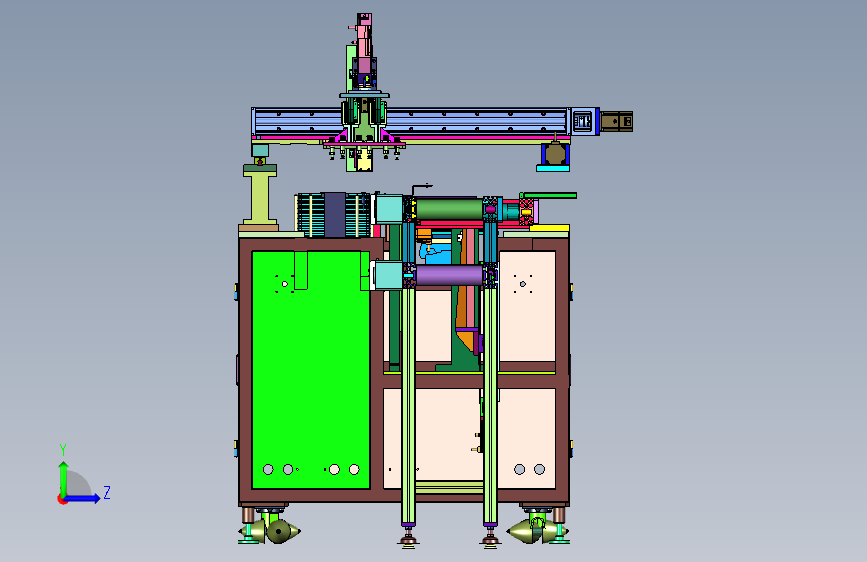
Task: Select the right tall light-green support leg
Action: [490, 405]
